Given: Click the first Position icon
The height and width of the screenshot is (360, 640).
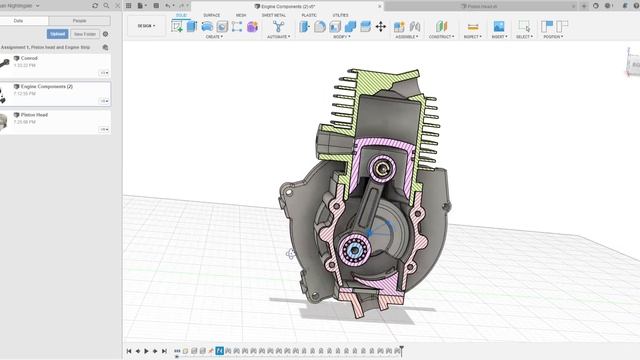Looking at the screenshot, I should pyautogui.click(x=547, y=27).
